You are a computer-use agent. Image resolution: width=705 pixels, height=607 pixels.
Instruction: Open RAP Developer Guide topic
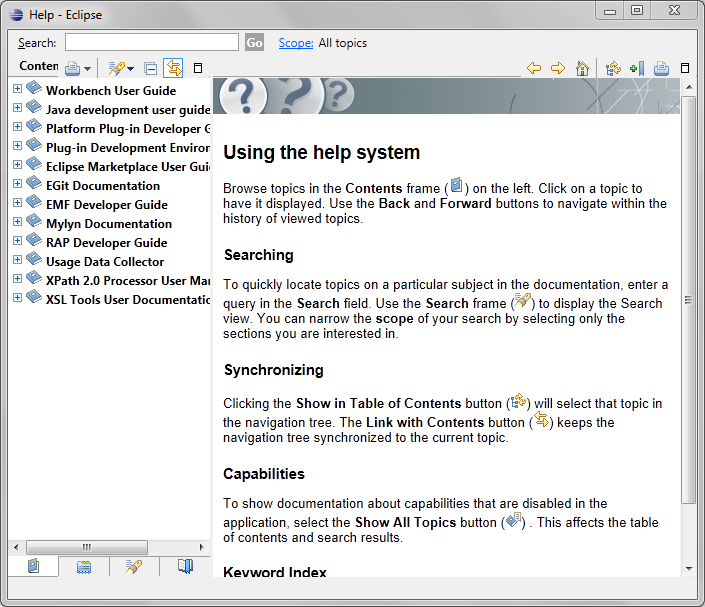107,243
